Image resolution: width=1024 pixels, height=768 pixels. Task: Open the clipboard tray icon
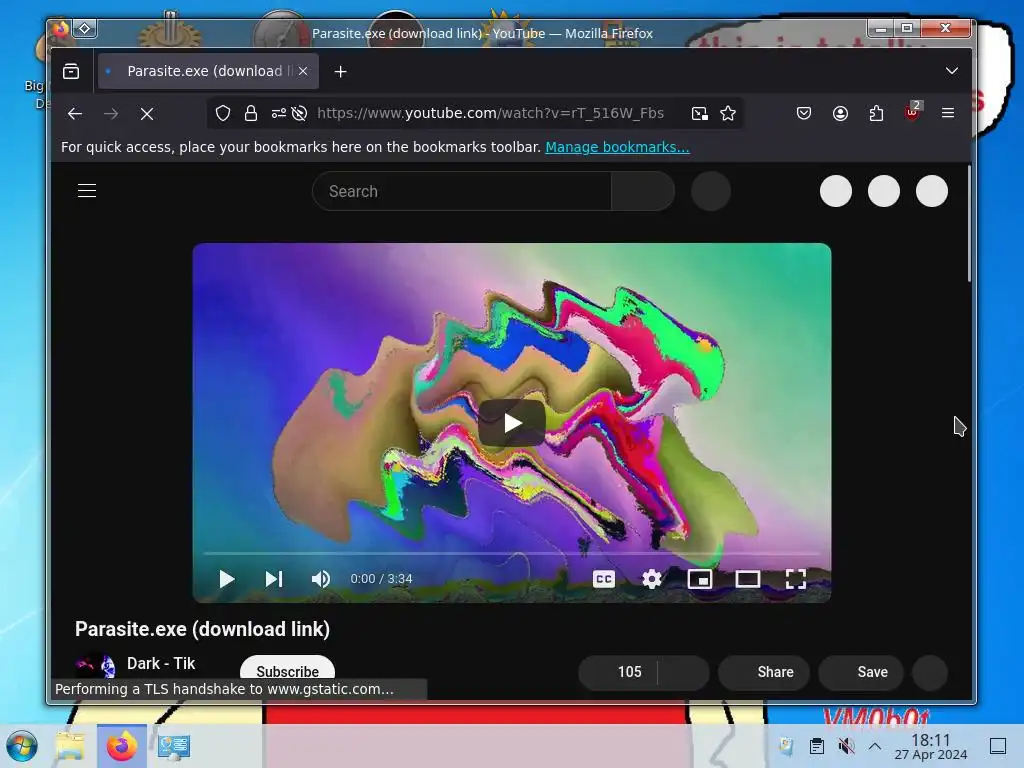tap(816, 746)
